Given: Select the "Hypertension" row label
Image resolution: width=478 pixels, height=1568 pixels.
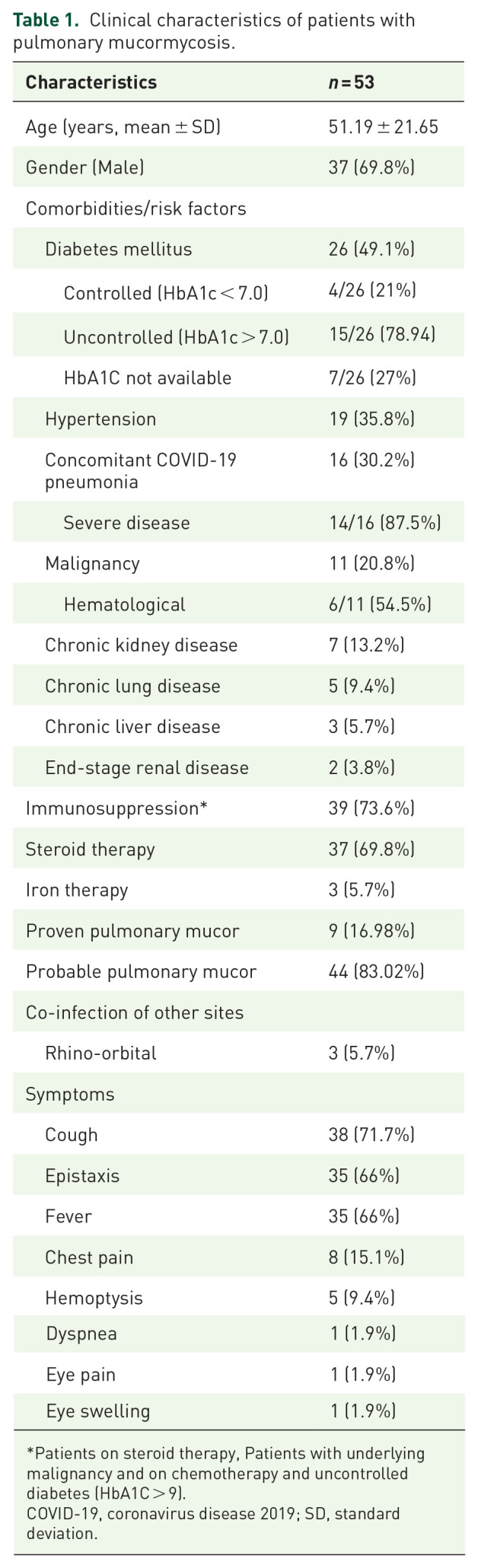Looking at the screenshot, I should click(x=100, y=419).
